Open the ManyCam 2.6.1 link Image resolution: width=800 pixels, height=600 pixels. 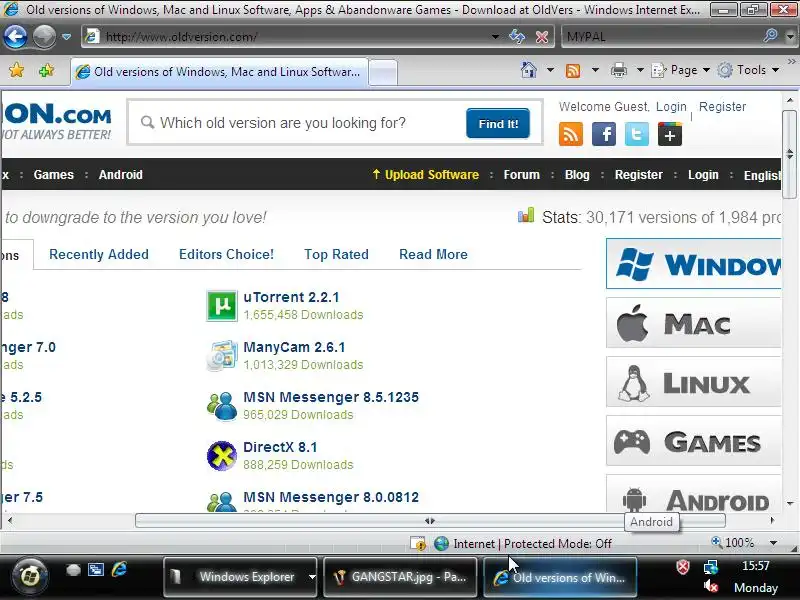(x=294, y=347)
